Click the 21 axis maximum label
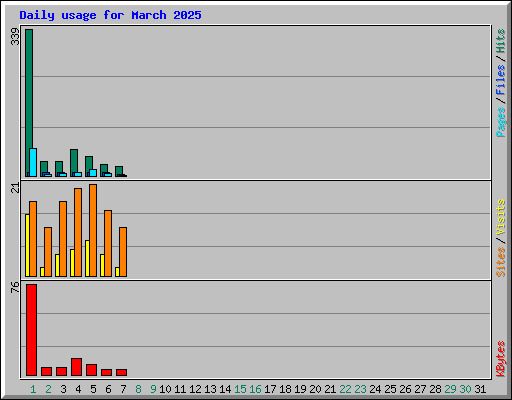This screenshot has height=400, width=512. (x=15, y=188)
